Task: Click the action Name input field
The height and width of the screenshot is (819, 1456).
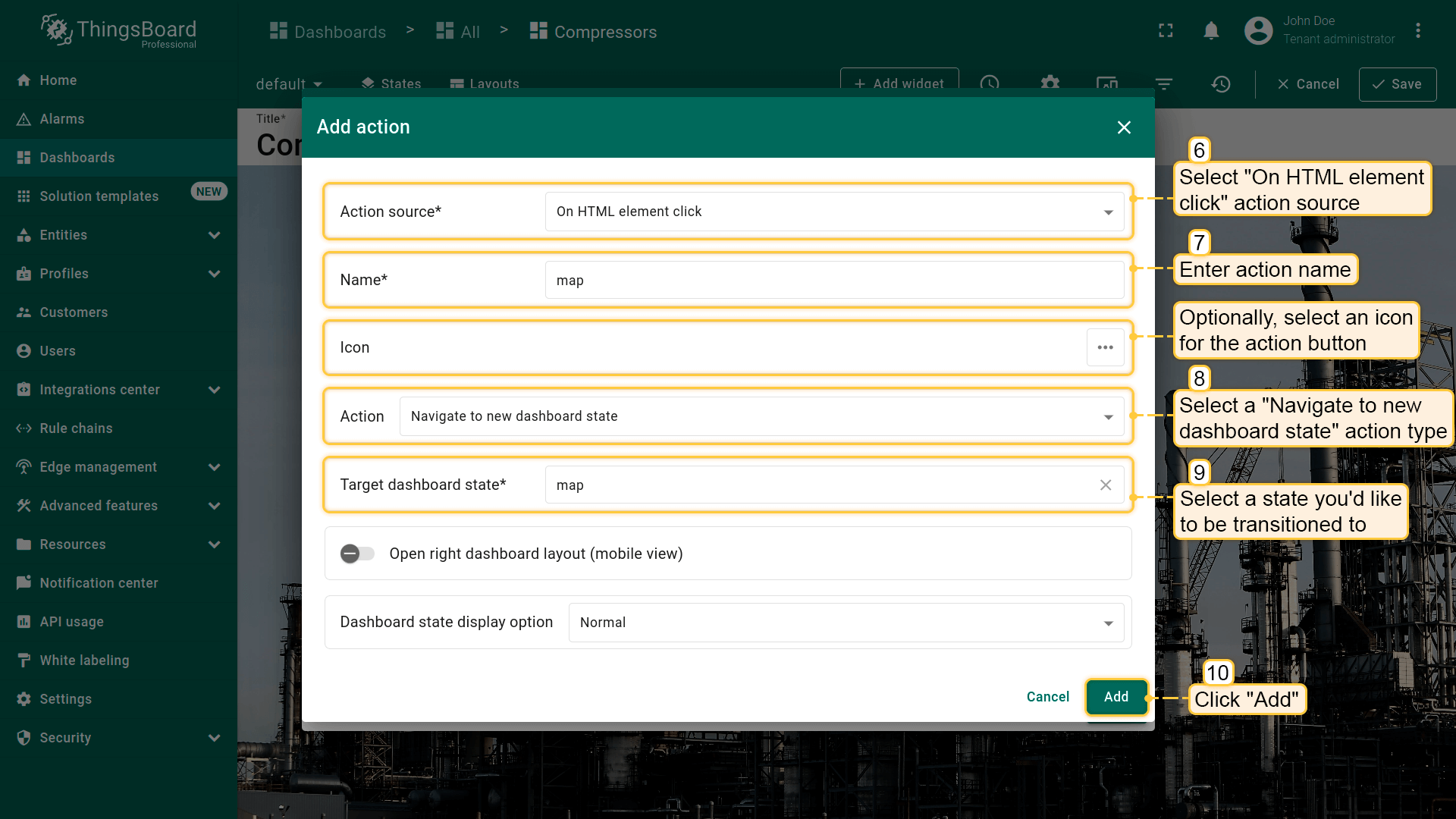Action: tap(834, 281)
